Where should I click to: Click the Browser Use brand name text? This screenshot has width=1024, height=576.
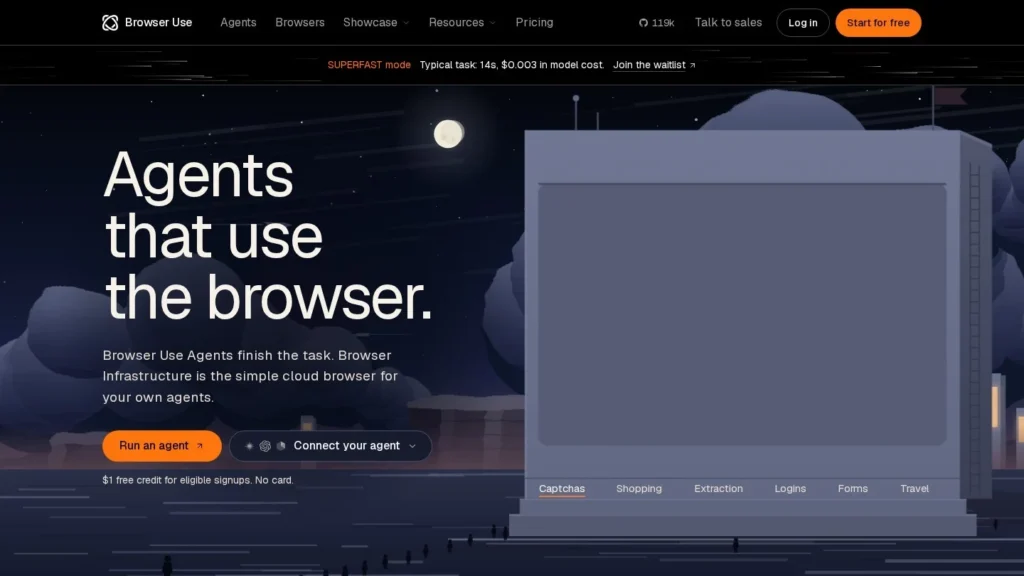tap(159, 22)
